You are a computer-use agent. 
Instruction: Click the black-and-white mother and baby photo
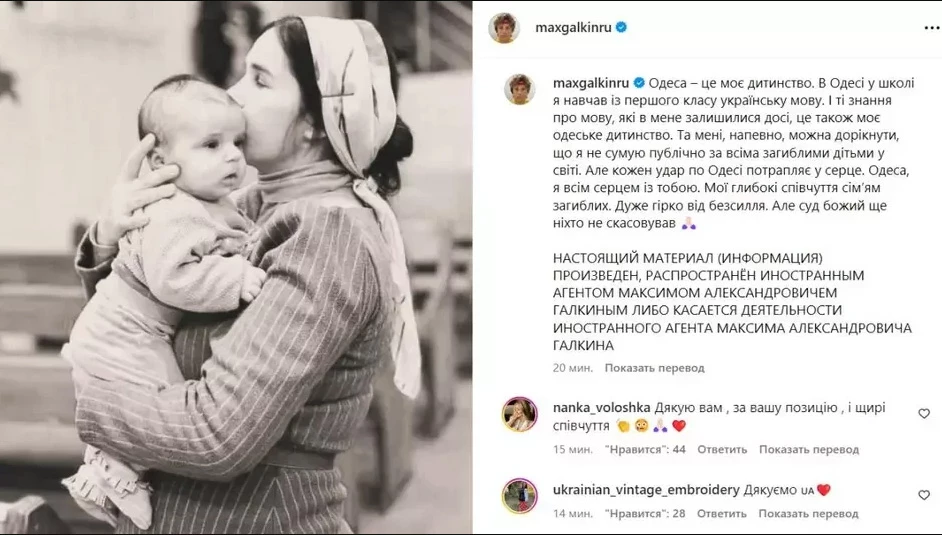[x=236, y=267]
